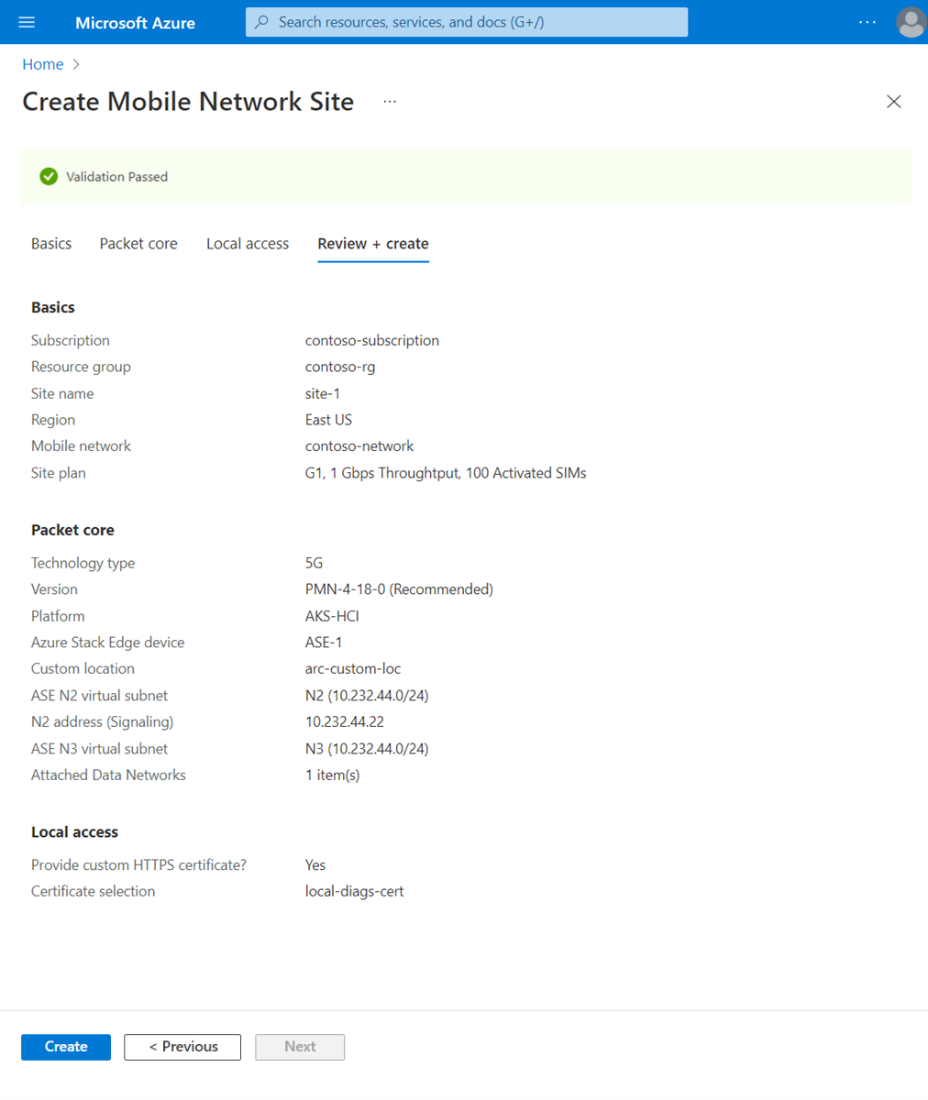Select the East US region value
The height and width of the screenshot is (1100, 928).
point(328,420)
